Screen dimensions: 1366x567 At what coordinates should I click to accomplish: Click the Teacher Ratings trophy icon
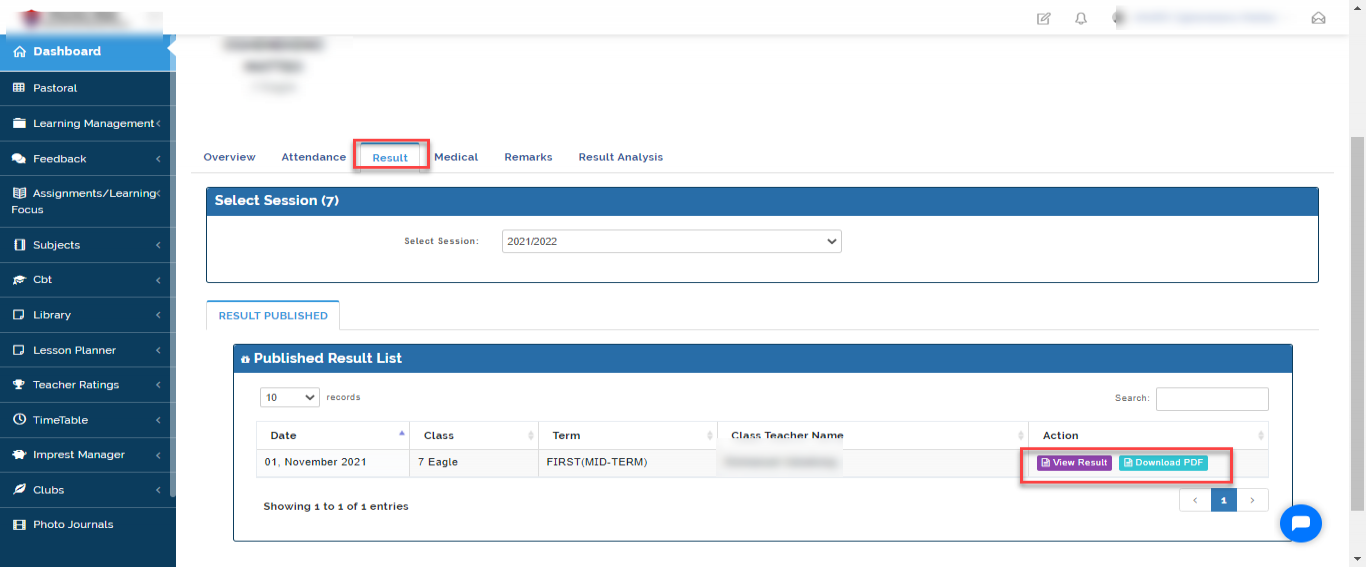click(x=19, y=385)
